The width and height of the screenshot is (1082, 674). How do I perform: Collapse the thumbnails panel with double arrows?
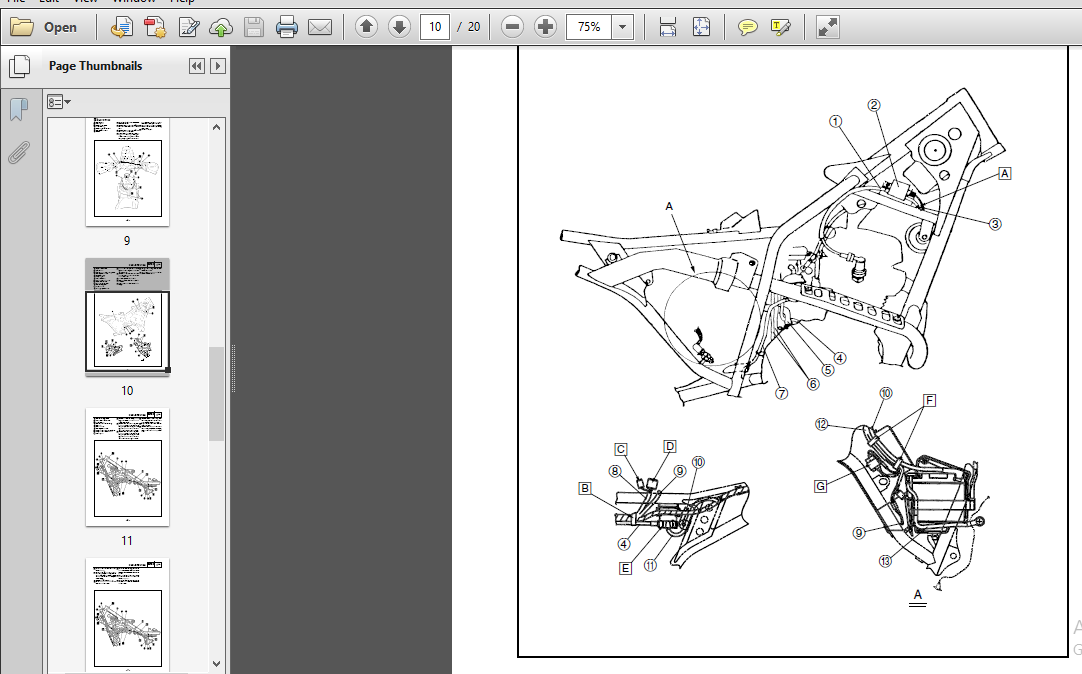pyautogui.click(x=197, y=66)
